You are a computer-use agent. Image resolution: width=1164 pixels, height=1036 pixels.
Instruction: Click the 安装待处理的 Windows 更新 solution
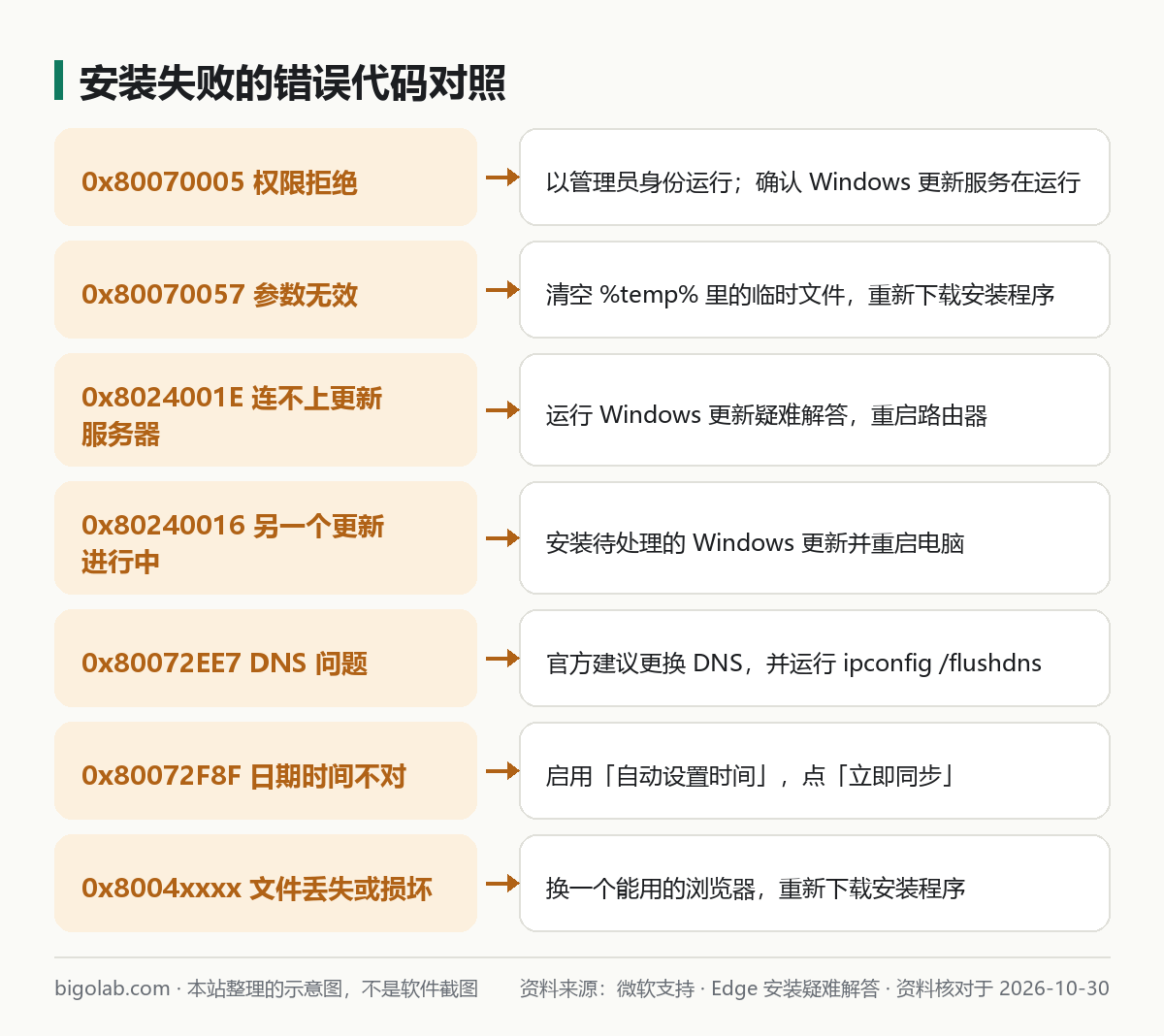[815, 538]
